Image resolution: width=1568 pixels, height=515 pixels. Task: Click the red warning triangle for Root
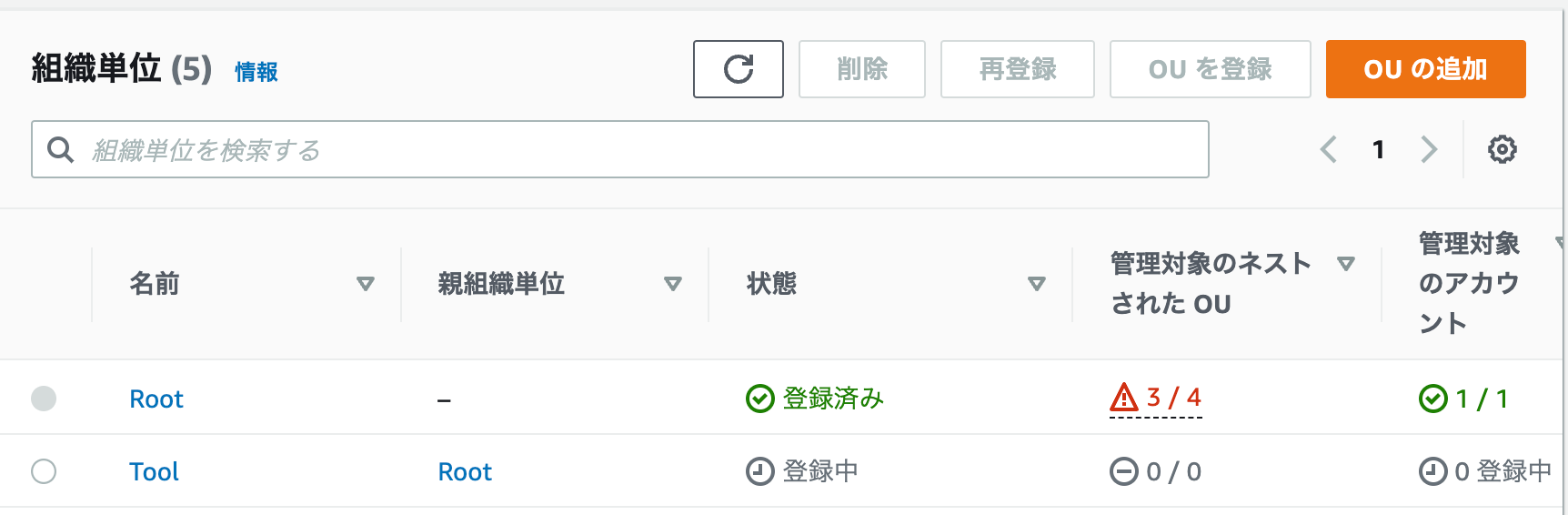tap(1124, 398)
